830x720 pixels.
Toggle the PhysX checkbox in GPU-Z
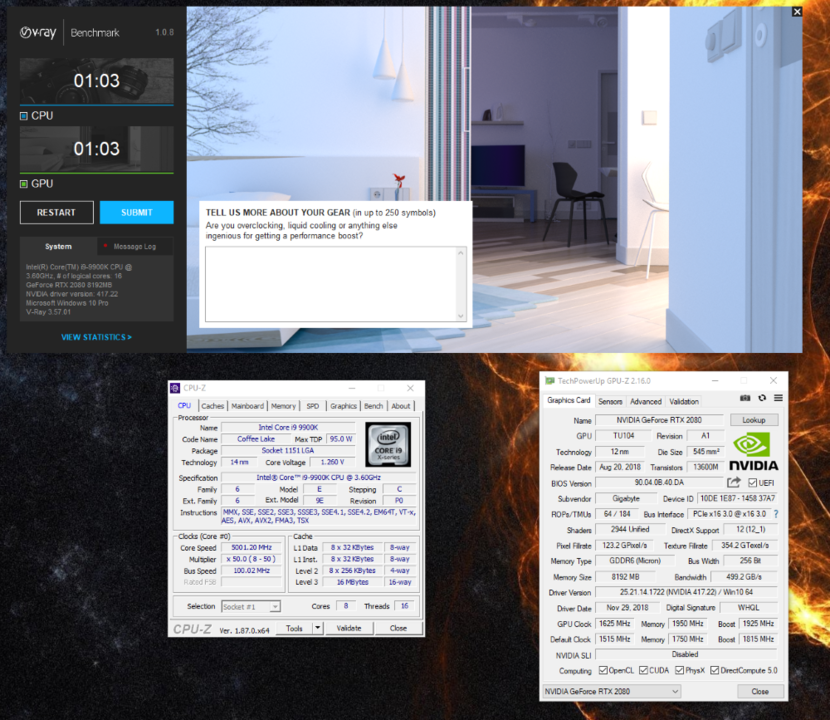pos(680,670)
